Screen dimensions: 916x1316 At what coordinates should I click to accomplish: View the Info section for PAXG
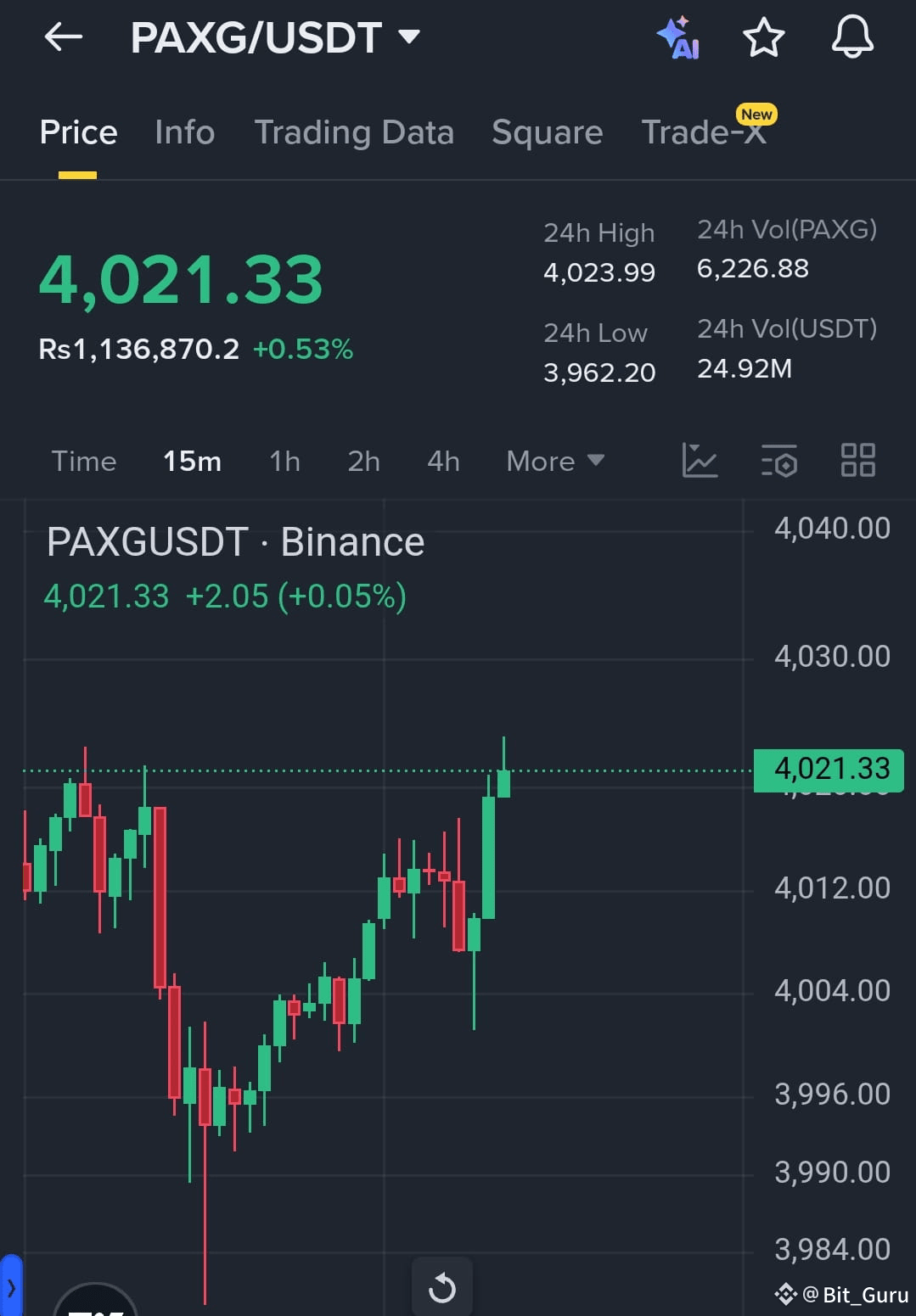click(x=184, y=132)
